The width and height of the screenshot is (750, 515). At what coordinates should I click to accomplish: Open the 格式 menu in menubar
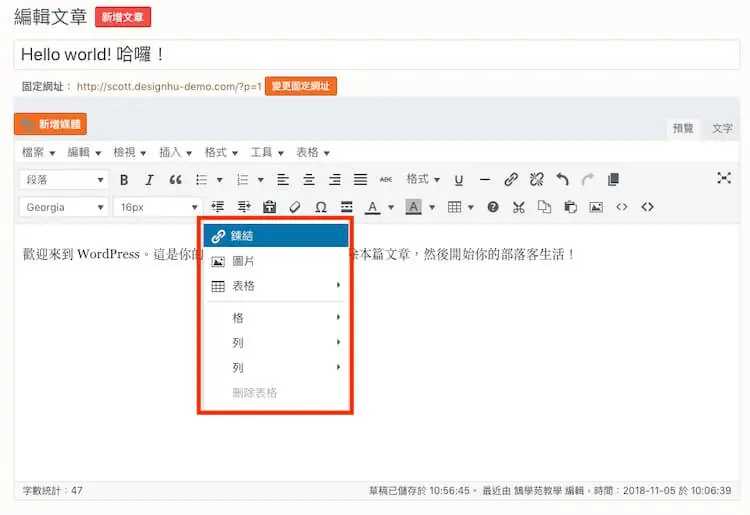221,153
